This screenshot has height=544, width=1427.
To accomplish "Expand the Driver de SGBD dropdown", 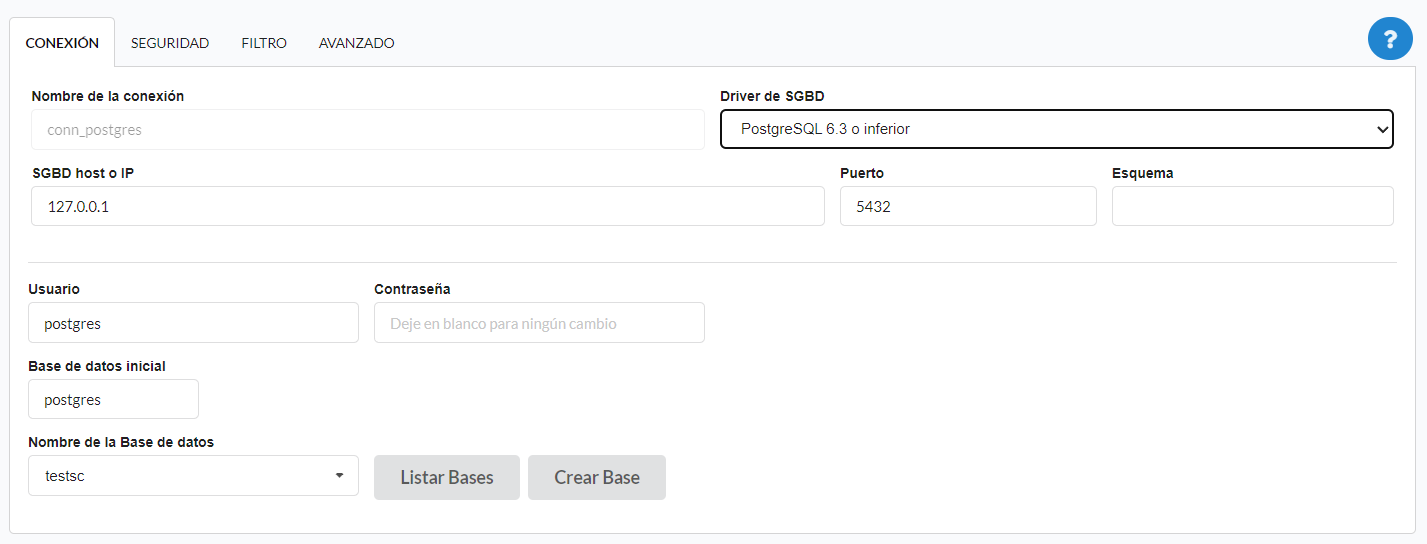I will 1056,129.
